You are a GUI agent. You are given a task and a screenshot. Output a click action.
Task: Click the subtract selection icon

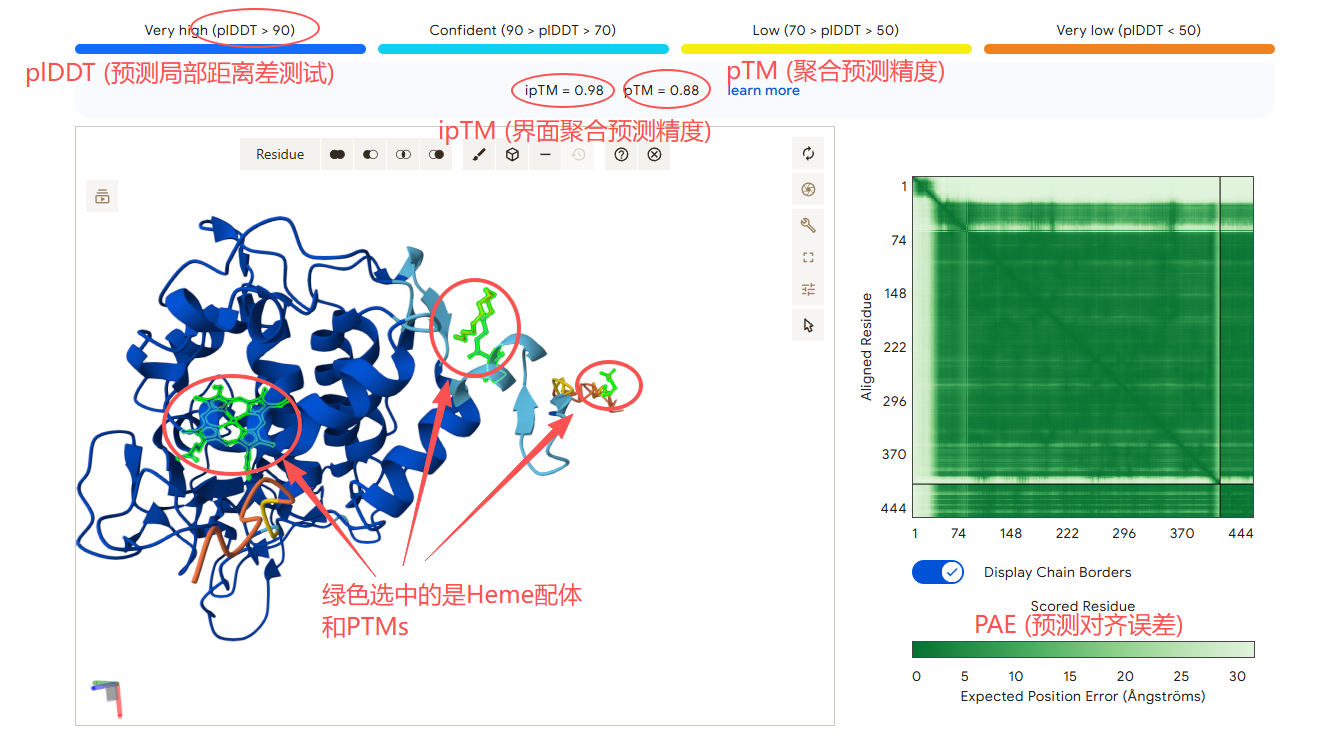pyautogui.click(x=370, y=155)
